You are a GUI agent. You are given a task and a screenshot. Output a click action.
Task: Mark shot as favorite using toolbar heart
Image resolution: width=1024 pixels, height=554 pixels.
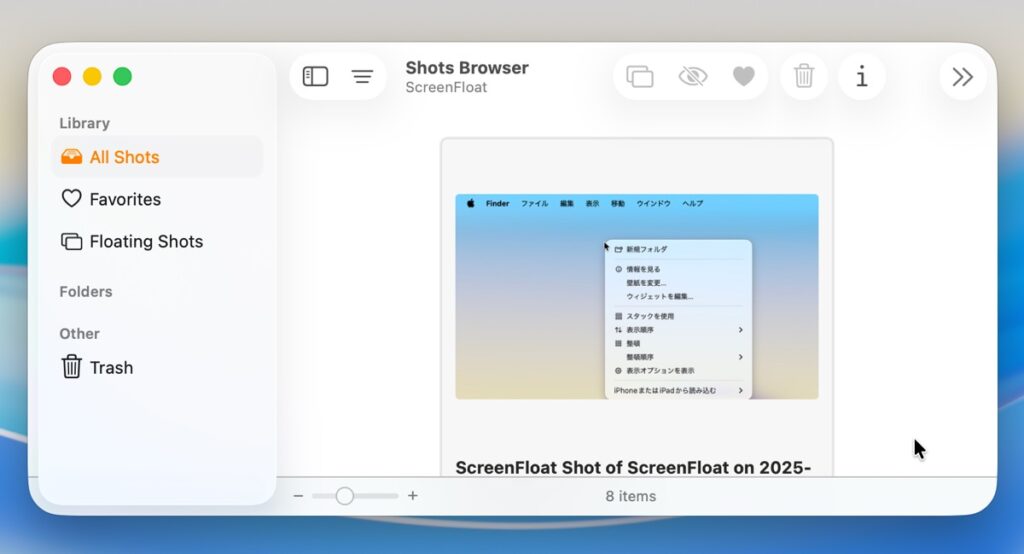[744, 77]
